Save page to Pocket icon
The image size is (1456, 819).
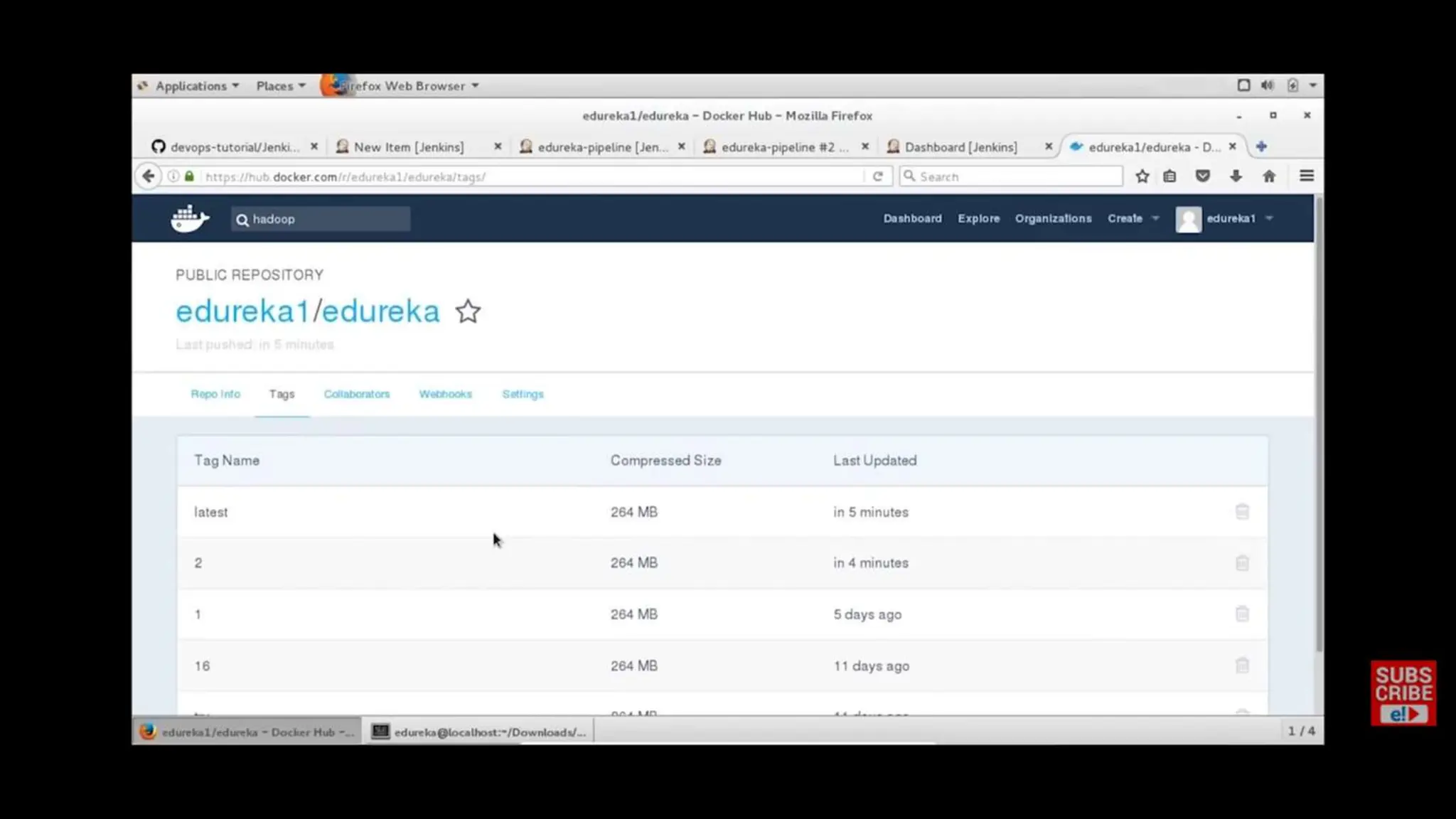1202,176
